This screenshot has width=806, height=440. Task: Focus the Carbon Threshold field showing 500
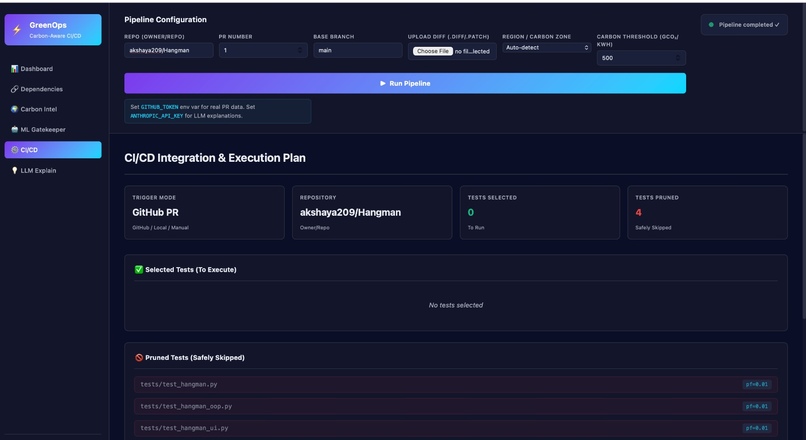click(x=641, y=58)
